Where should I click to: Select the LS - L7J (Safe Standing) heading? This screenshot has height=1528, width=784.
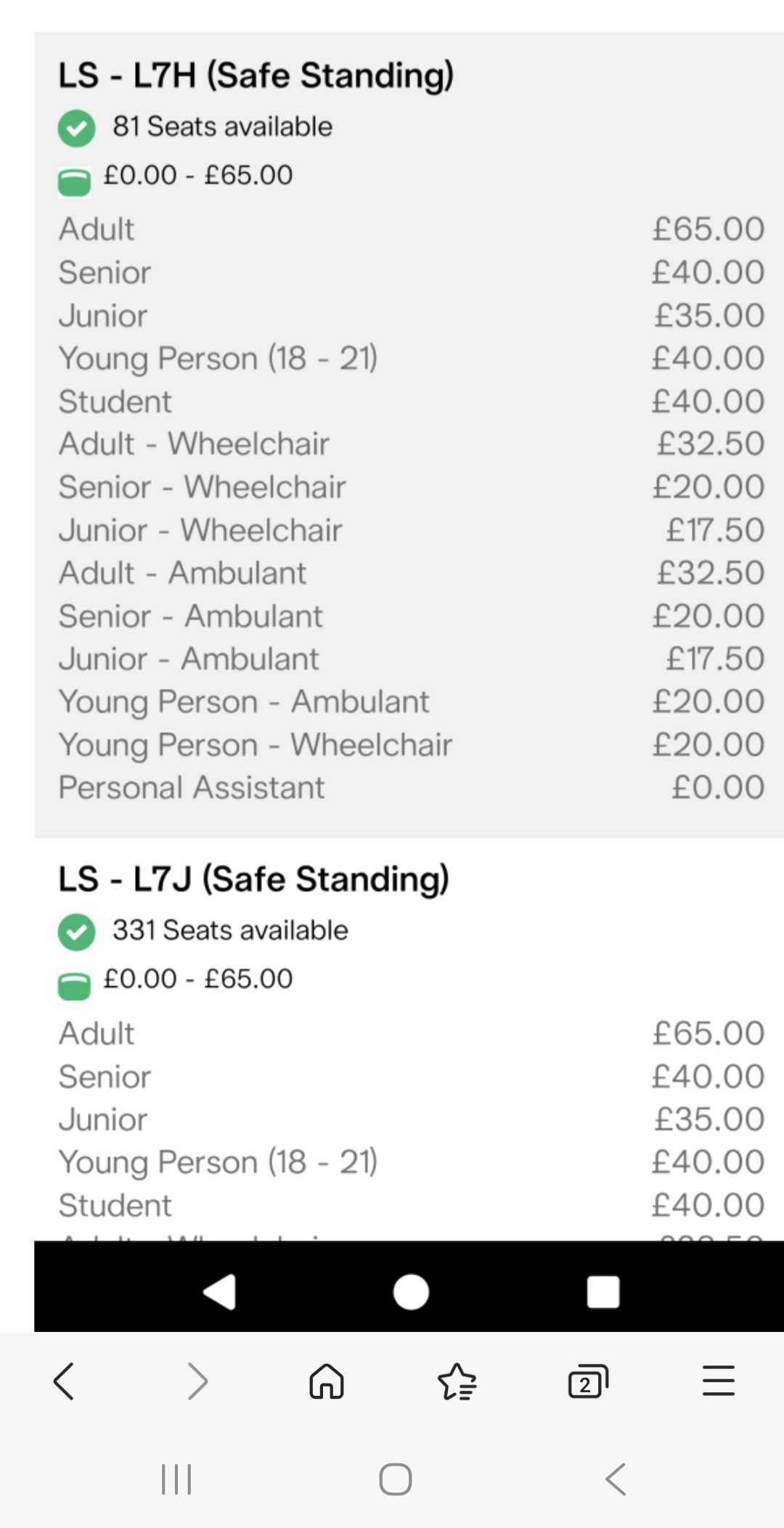click(x=253, y=879)
